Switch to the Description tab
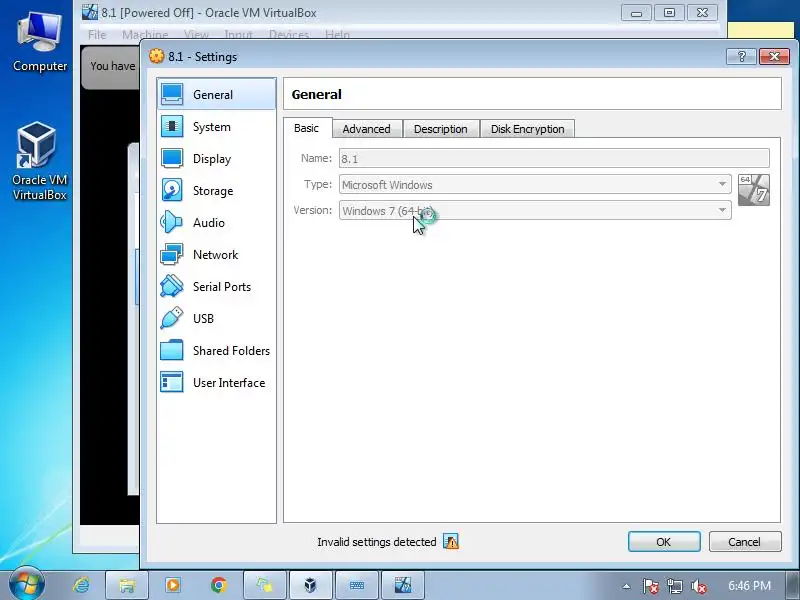Image resolution: width=800 pixels, height=600 pixels. tap(441, 129)
